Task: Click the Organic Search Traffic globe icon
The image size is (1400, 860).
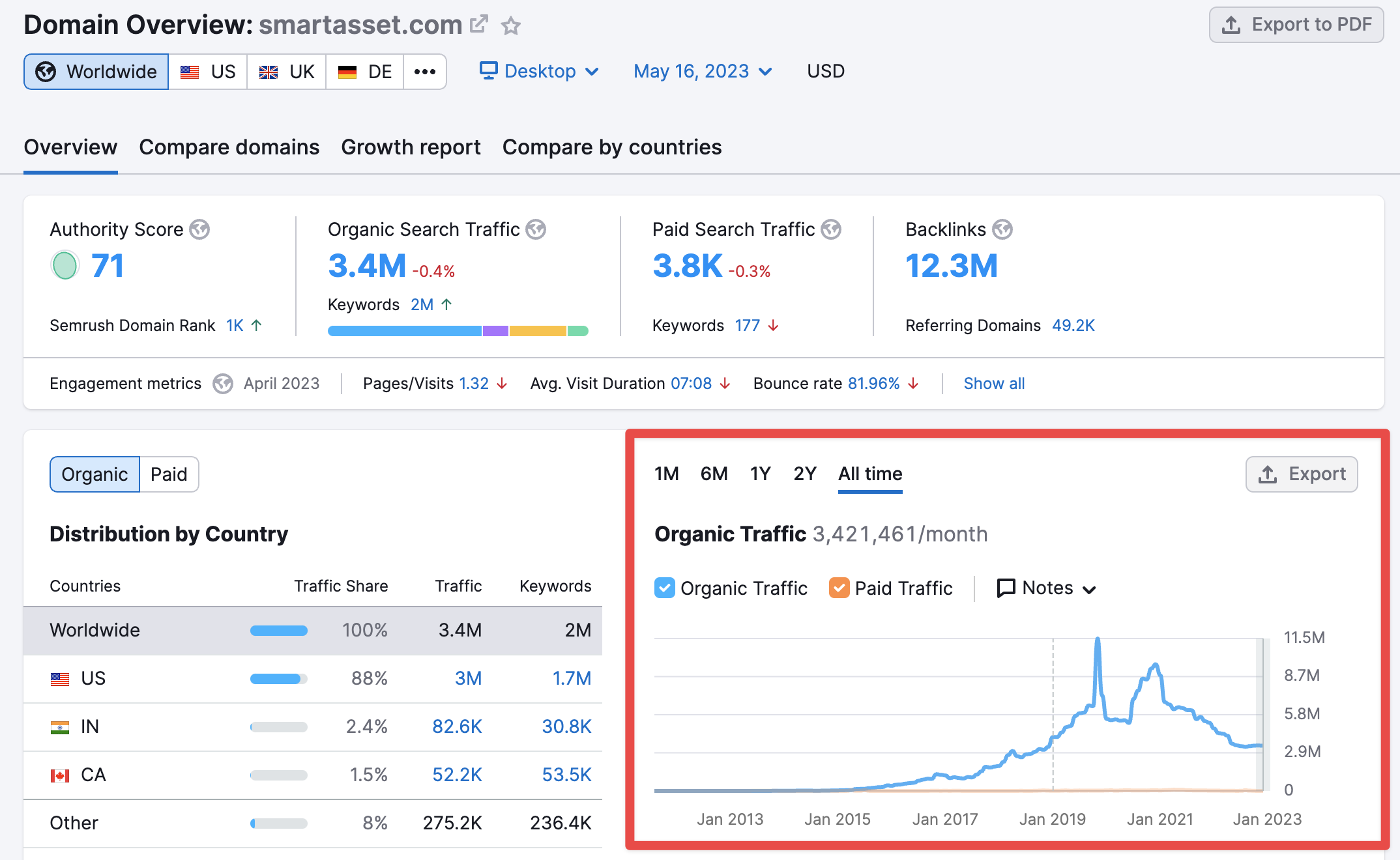Action: tap(536, 229)
